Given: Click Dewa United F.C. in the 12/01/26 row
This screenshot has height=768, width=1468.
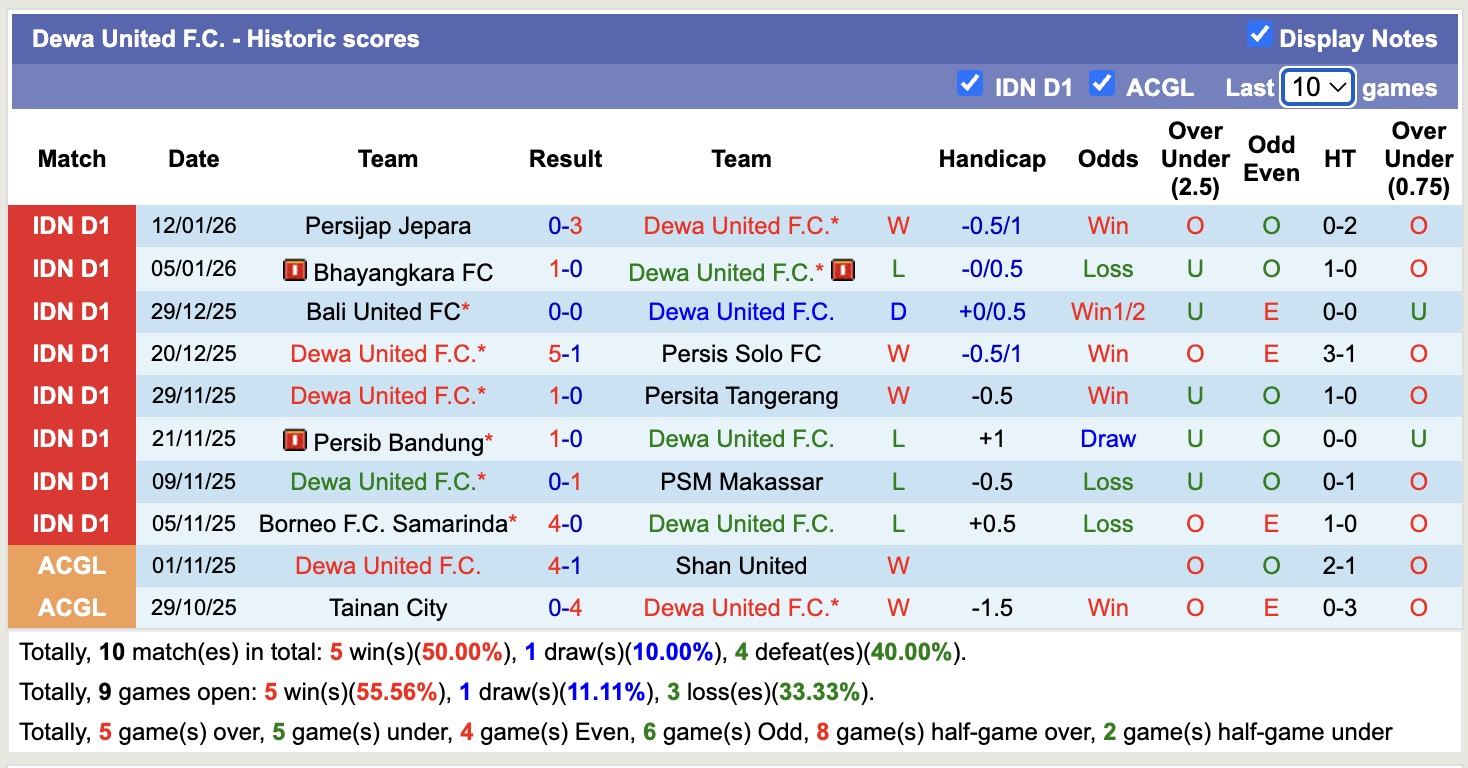Looking at the screenshot, I should [741, 226].
